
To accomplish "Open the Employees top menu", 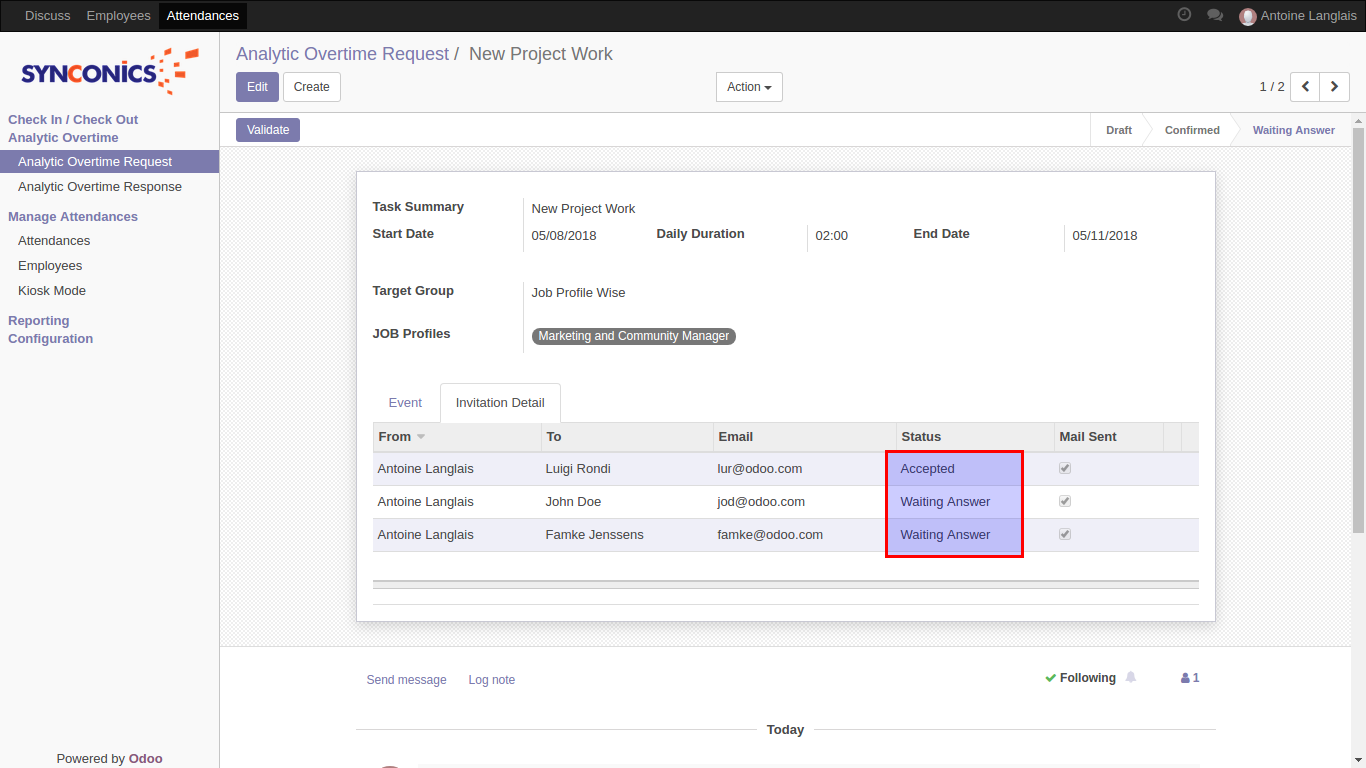I will [118, 16].
